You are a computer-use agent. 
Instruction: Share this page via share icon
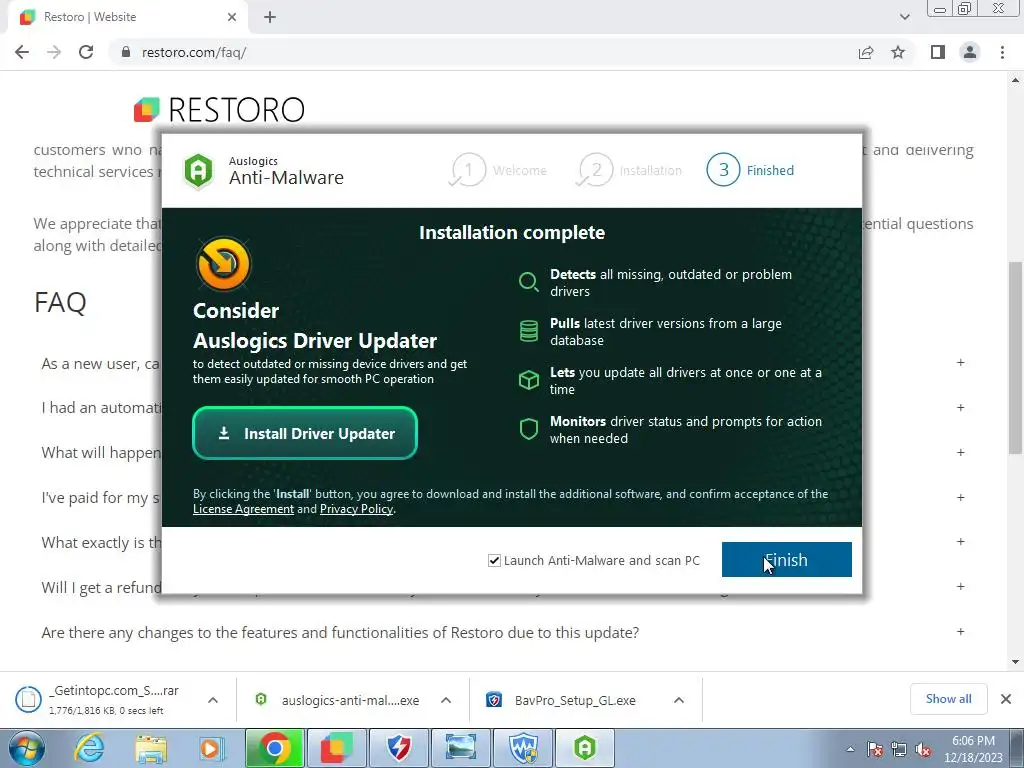[866, 52]
